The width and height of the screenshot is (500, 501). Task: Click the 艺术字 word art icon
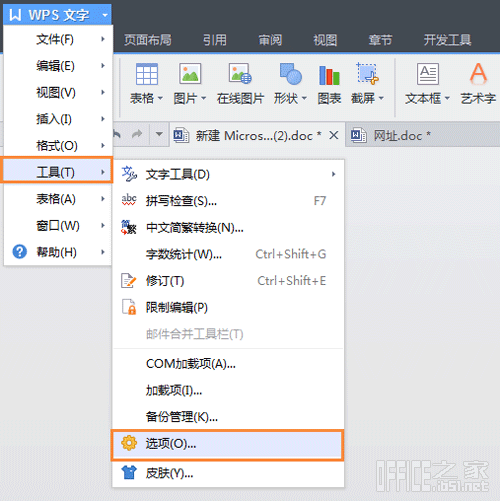pos(478,73)
